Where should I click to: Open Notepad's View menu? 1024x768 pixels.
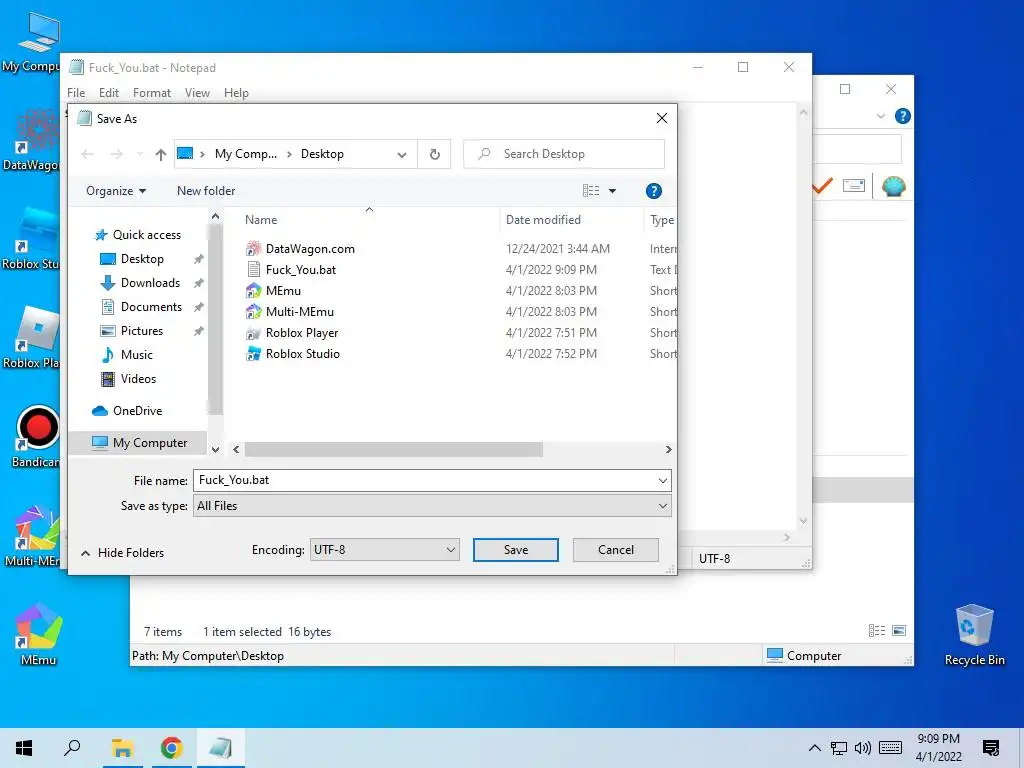[197, 93]
